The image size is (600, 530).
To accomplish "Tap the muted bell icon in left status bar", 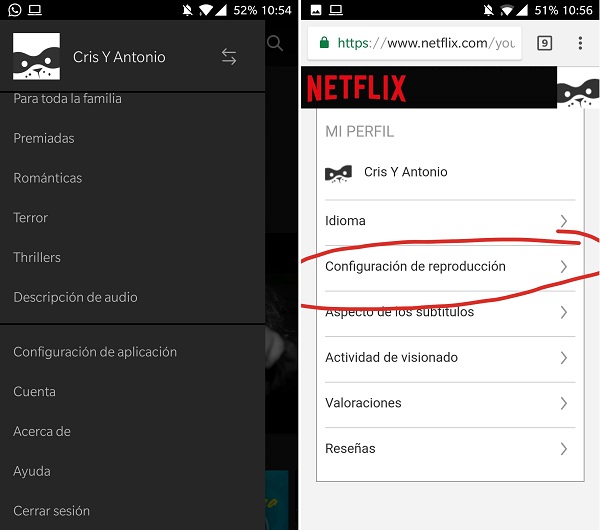I will coord(187,10).
